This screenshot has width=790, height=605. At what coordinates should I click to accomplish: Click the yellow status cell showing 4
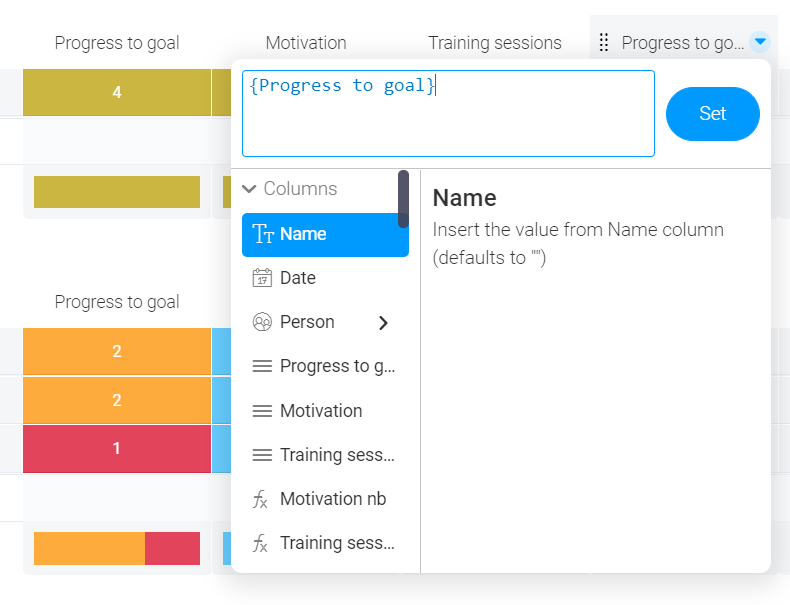117,93
